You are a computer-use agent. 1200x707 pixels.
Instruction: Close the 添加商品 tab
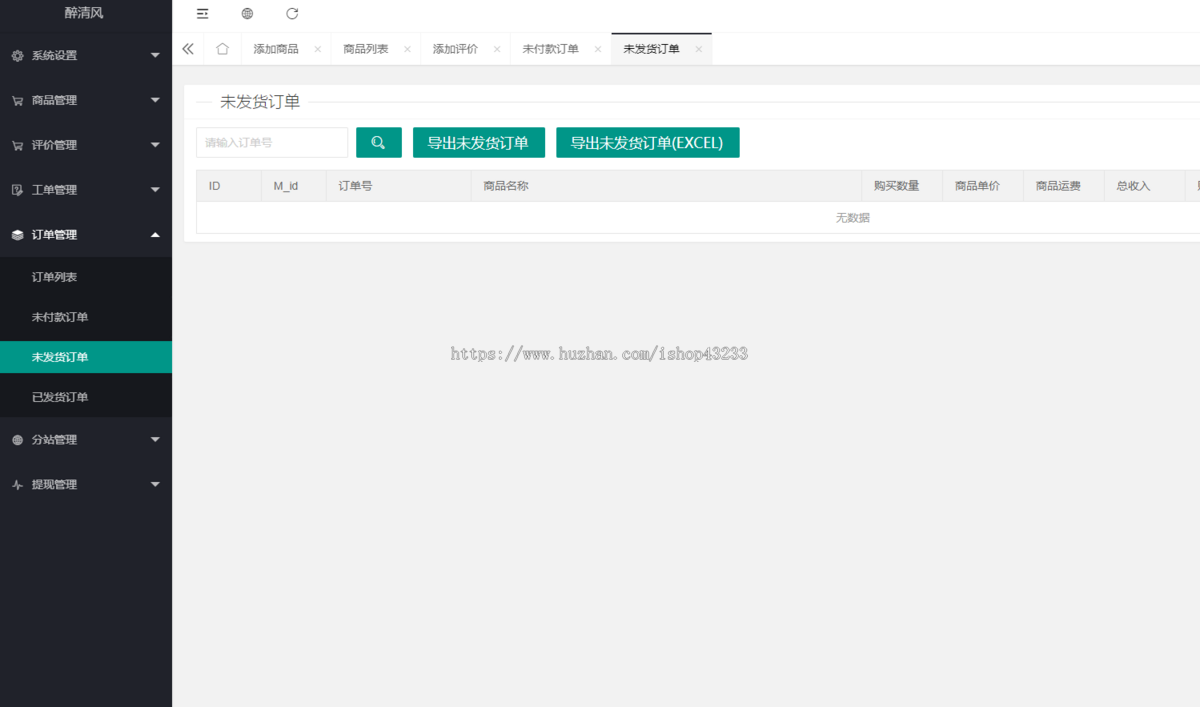click(x=317, y=49)
